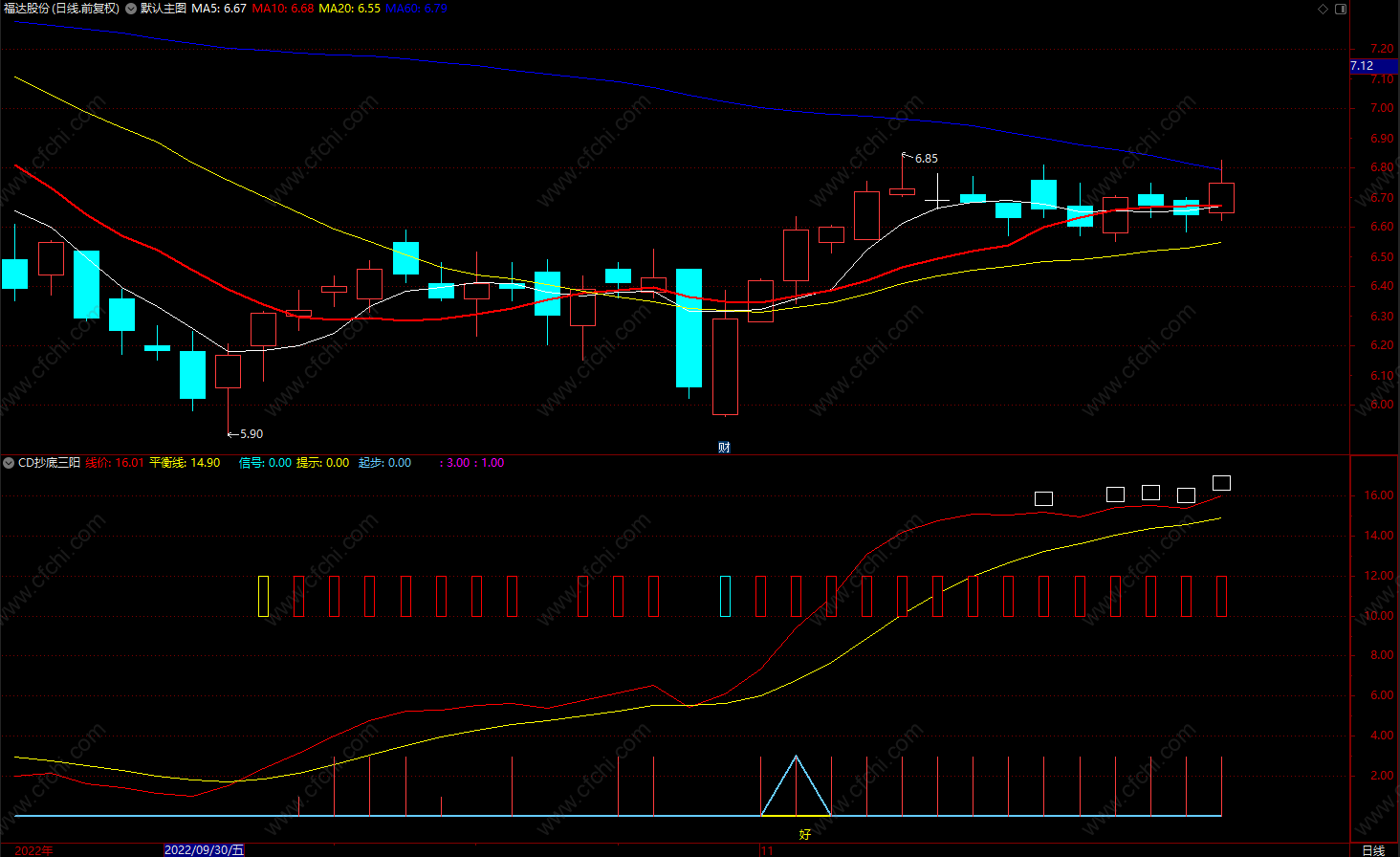
Task: Click the MA60: 6.79 indicator value
Action: 416,9
